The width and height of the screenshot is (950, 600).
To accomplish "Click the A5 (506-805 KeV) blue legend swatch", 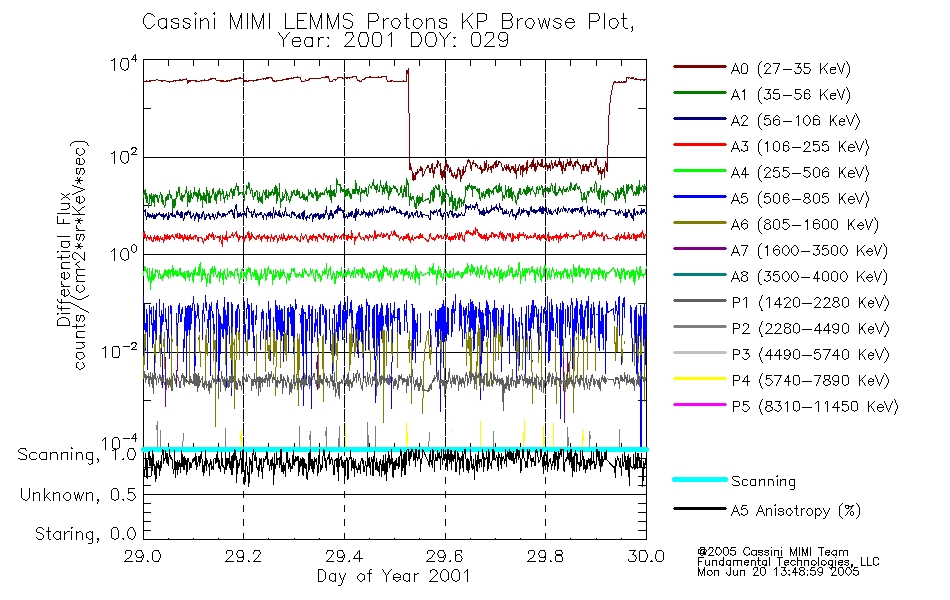I will [700, 197].
